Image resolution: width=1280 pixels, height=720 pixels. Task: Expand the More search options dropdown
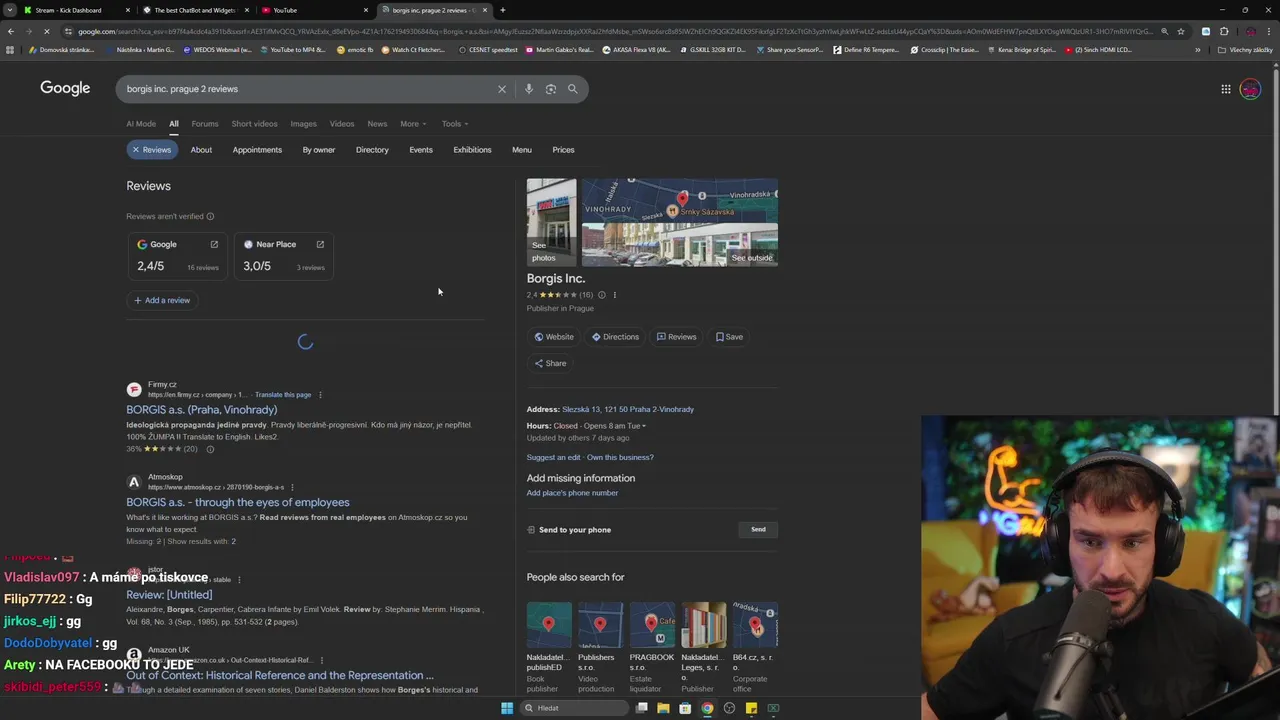point(413,124)
